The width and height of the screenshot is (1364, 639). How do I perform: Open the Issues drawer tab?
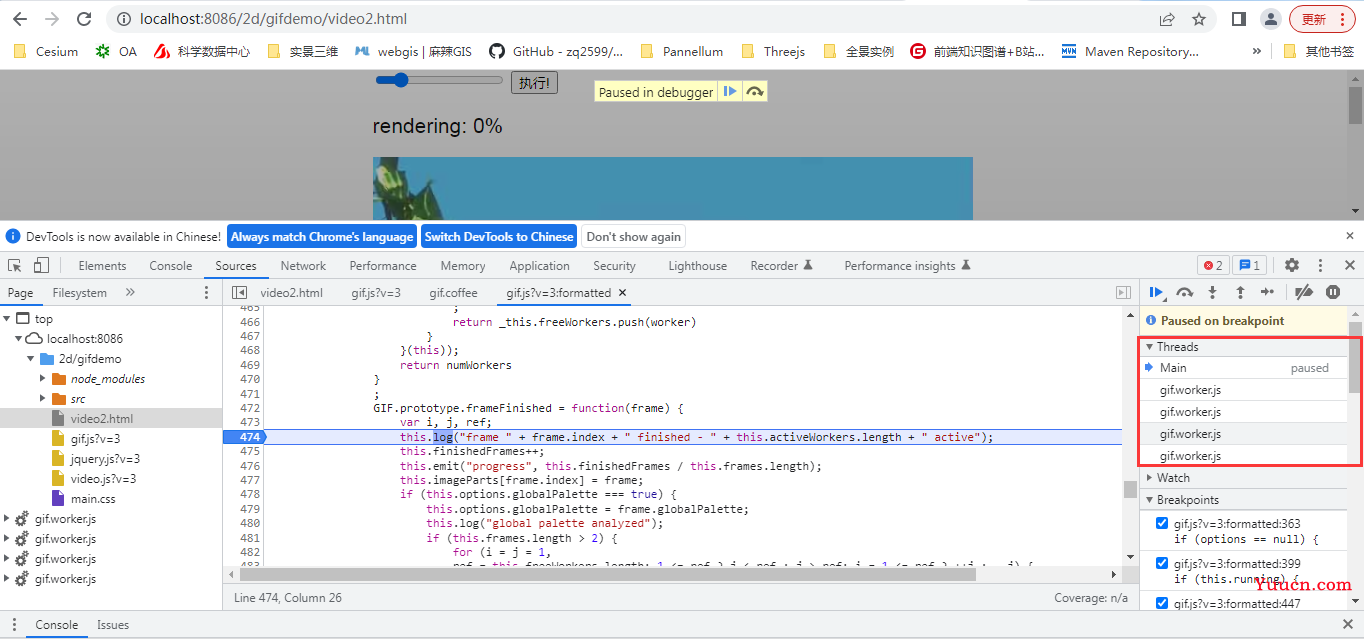coord(113,625)
